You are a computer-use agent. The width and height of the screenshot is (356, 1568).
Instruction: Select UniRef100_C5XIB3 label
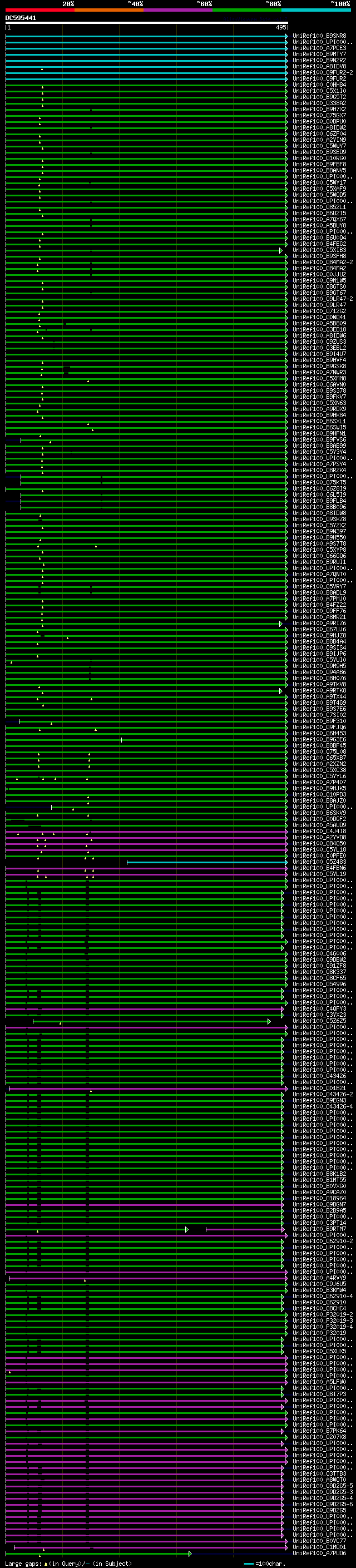(319, 250)
